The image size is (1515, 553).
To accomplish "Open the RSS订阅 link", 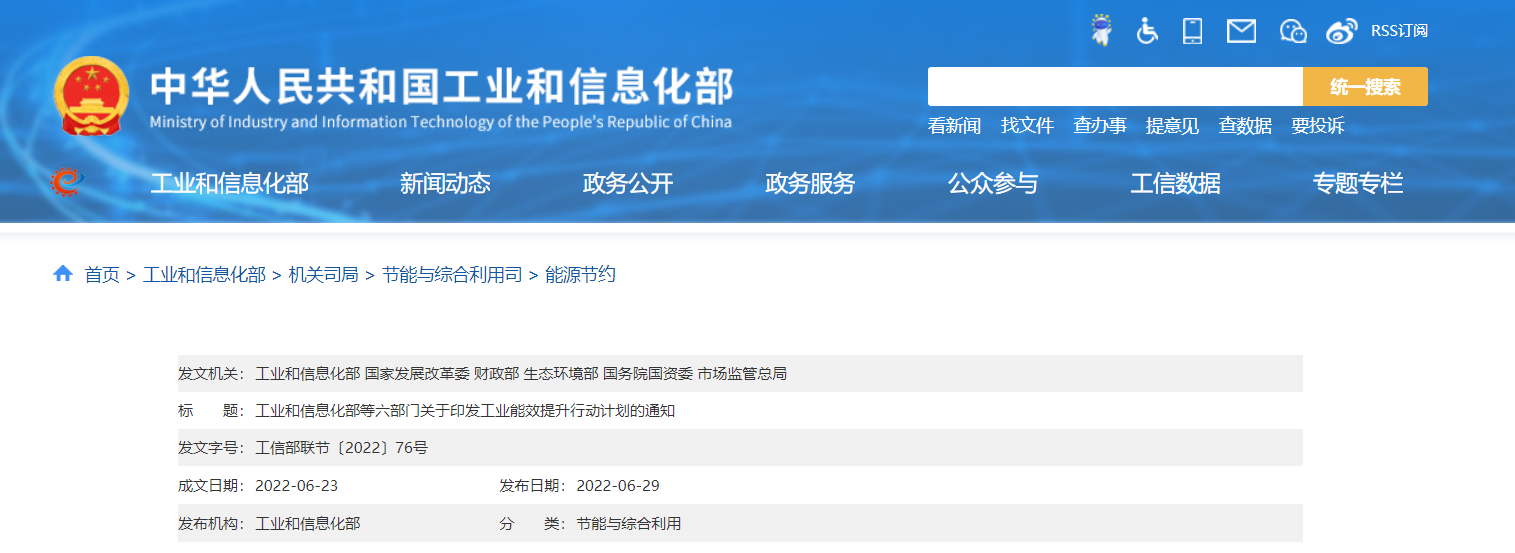I will point(1398,31).
